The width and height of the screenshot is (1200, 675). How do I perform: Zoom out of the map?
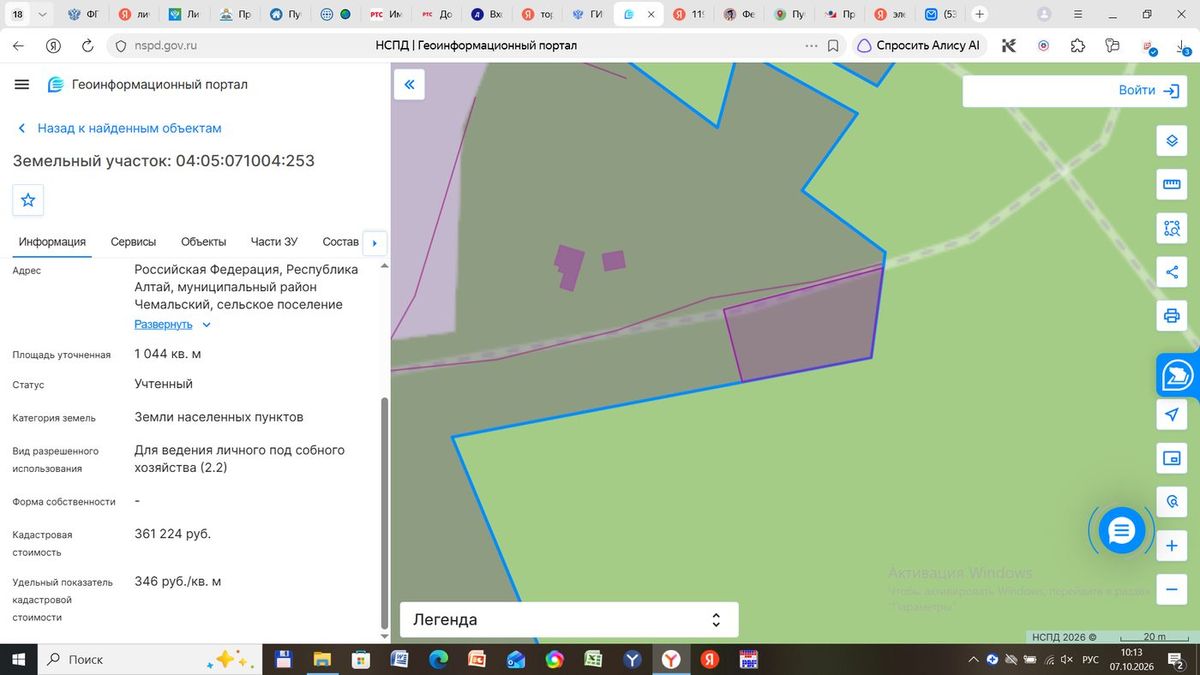pyautogui.click(x=1172, y=590)
